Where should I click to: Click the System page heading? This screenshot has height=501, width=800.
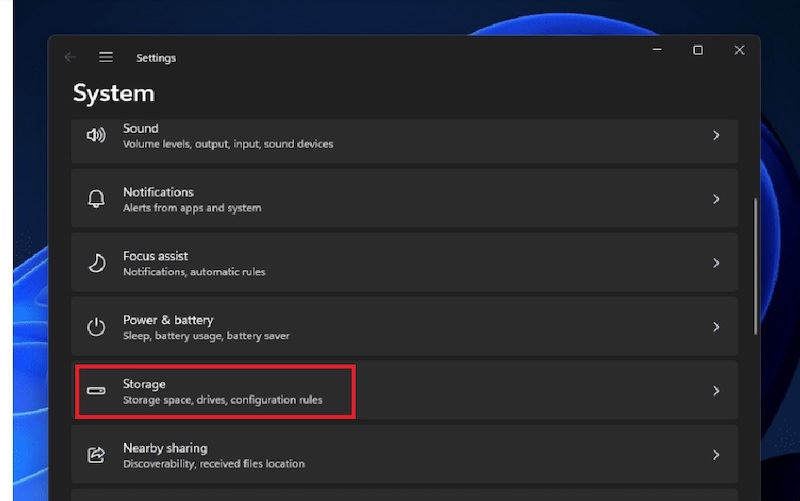(x=114, y=93)
